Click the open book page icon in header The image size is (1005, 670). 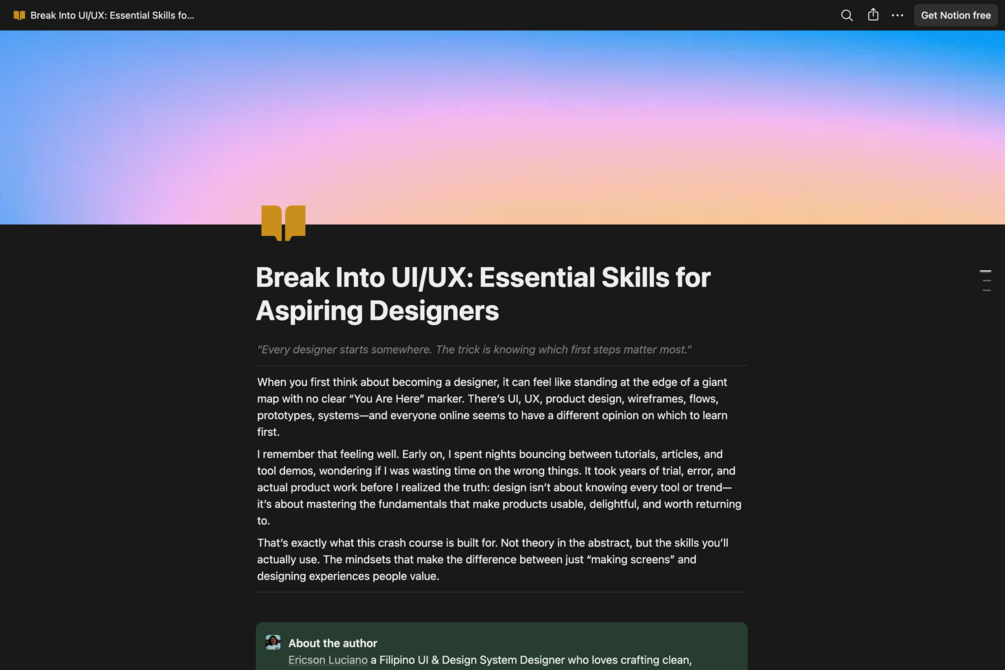pyautogui.click(x=19, y=15)
